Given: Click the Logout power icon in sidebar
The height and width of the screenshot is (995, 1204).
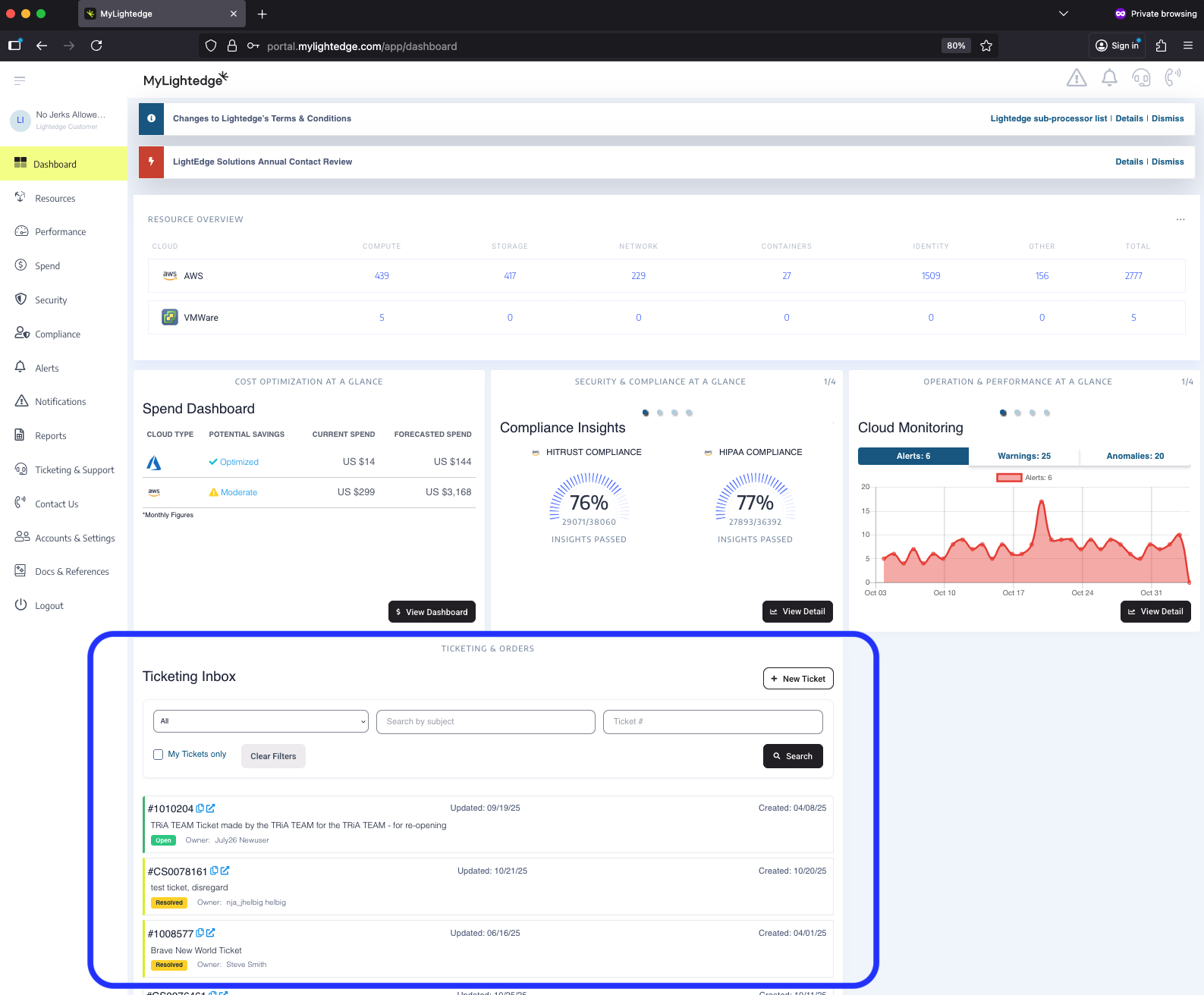Looking at the screenshot, I should click(20, 604).
